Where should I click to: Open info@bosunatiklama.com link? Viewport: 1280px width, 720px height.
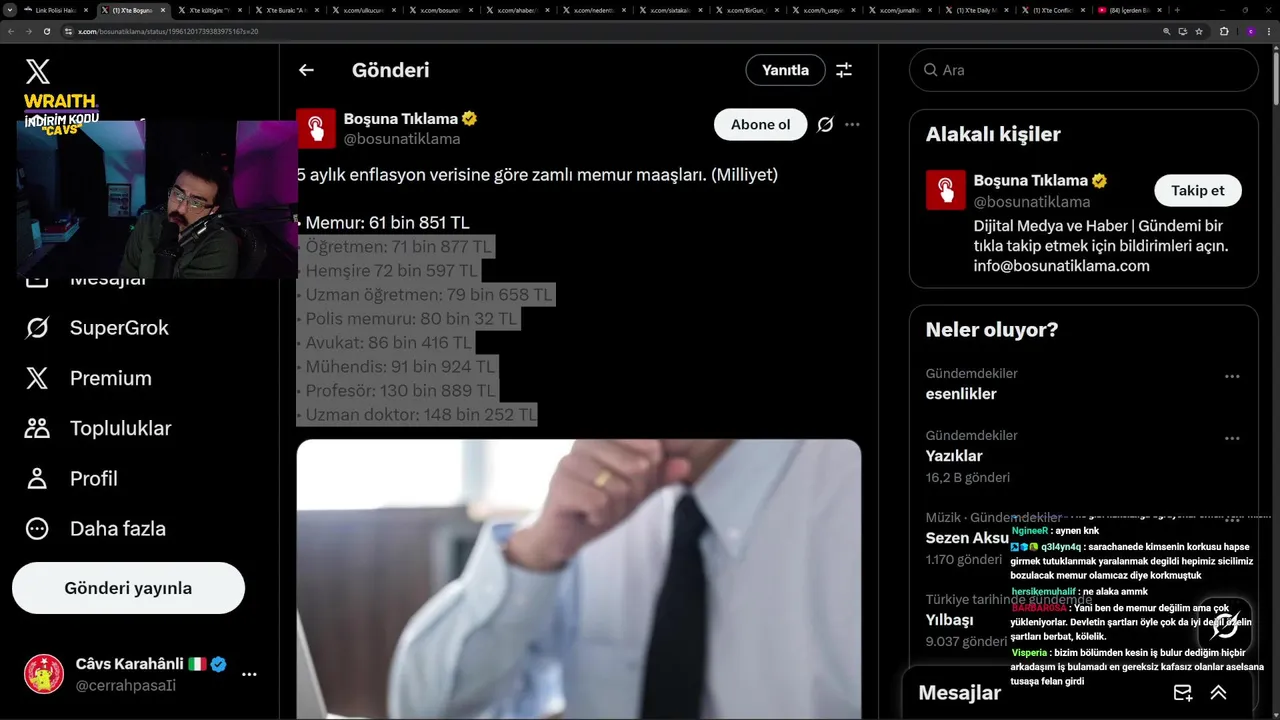click(1061, 266)
